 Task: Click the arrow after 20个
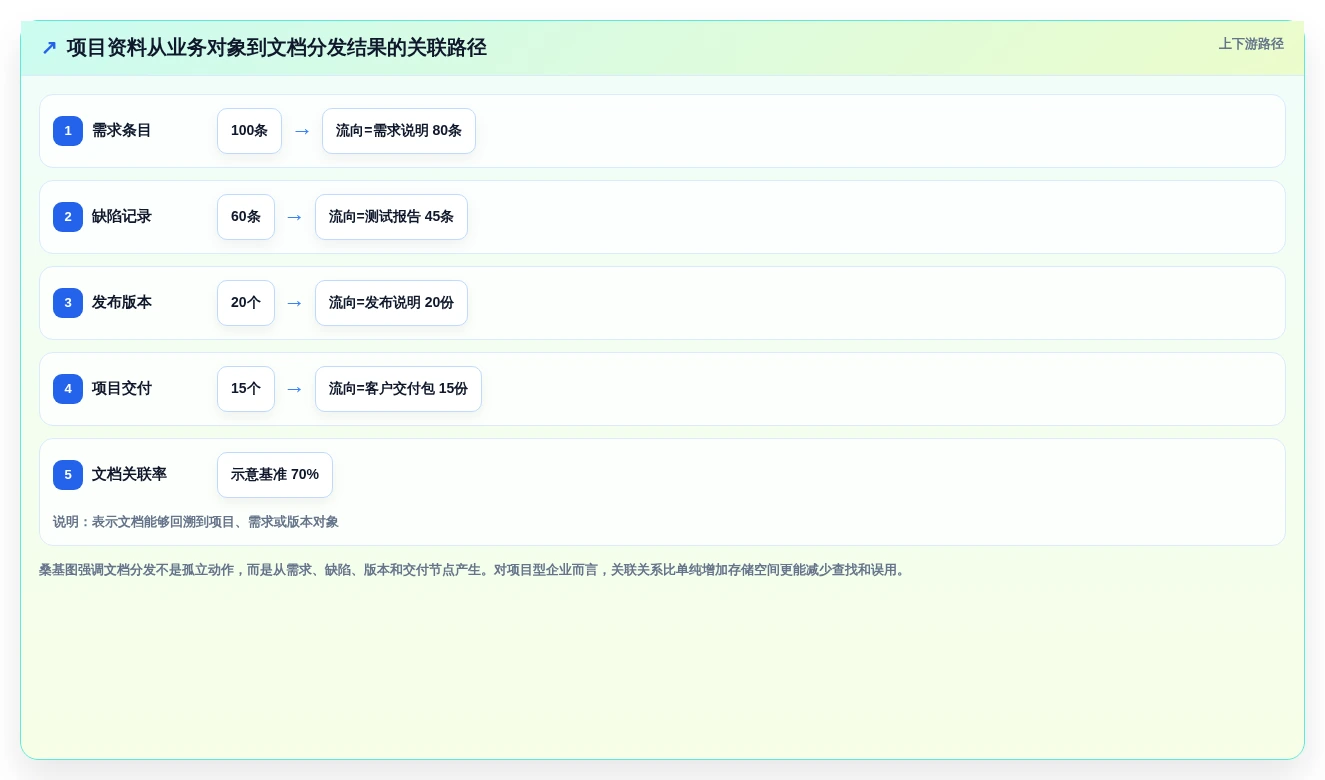pyautogui.click(x=295, y=303)
